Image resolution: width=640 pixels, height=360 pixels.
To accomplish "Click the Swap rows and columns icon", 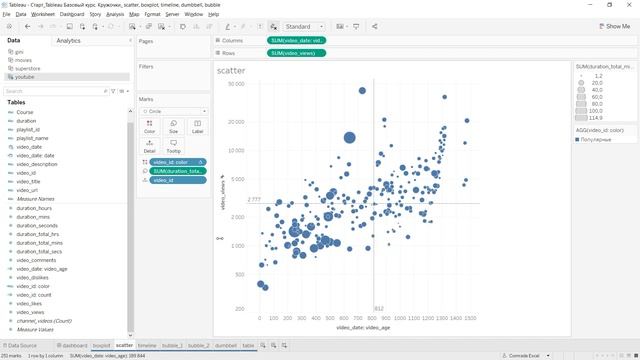I will tap(183, 27).
